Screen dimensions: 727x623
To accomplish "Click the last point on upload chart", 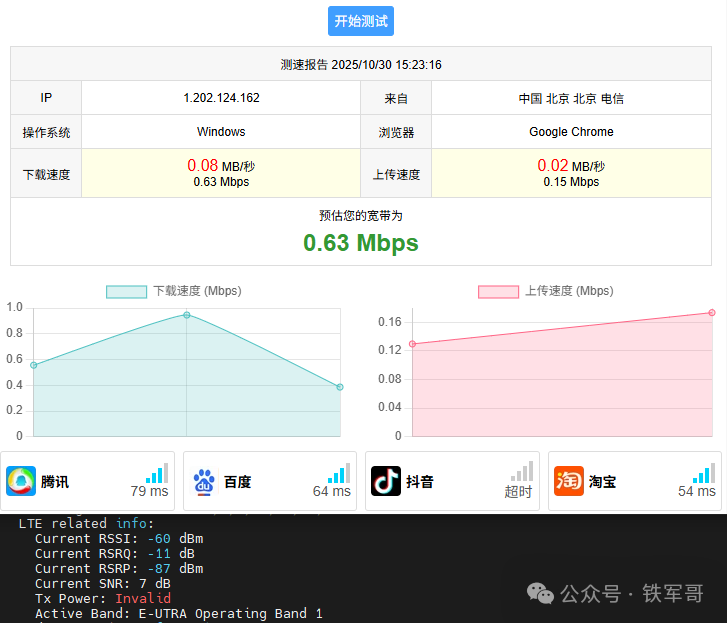I will click(x=712, y=313).
